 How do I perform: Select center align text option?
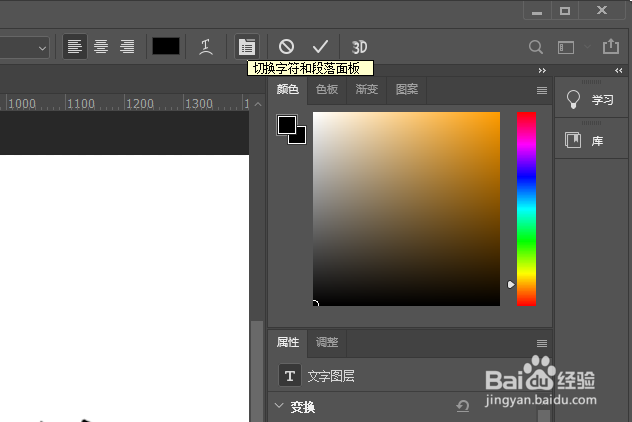(101, 47)
